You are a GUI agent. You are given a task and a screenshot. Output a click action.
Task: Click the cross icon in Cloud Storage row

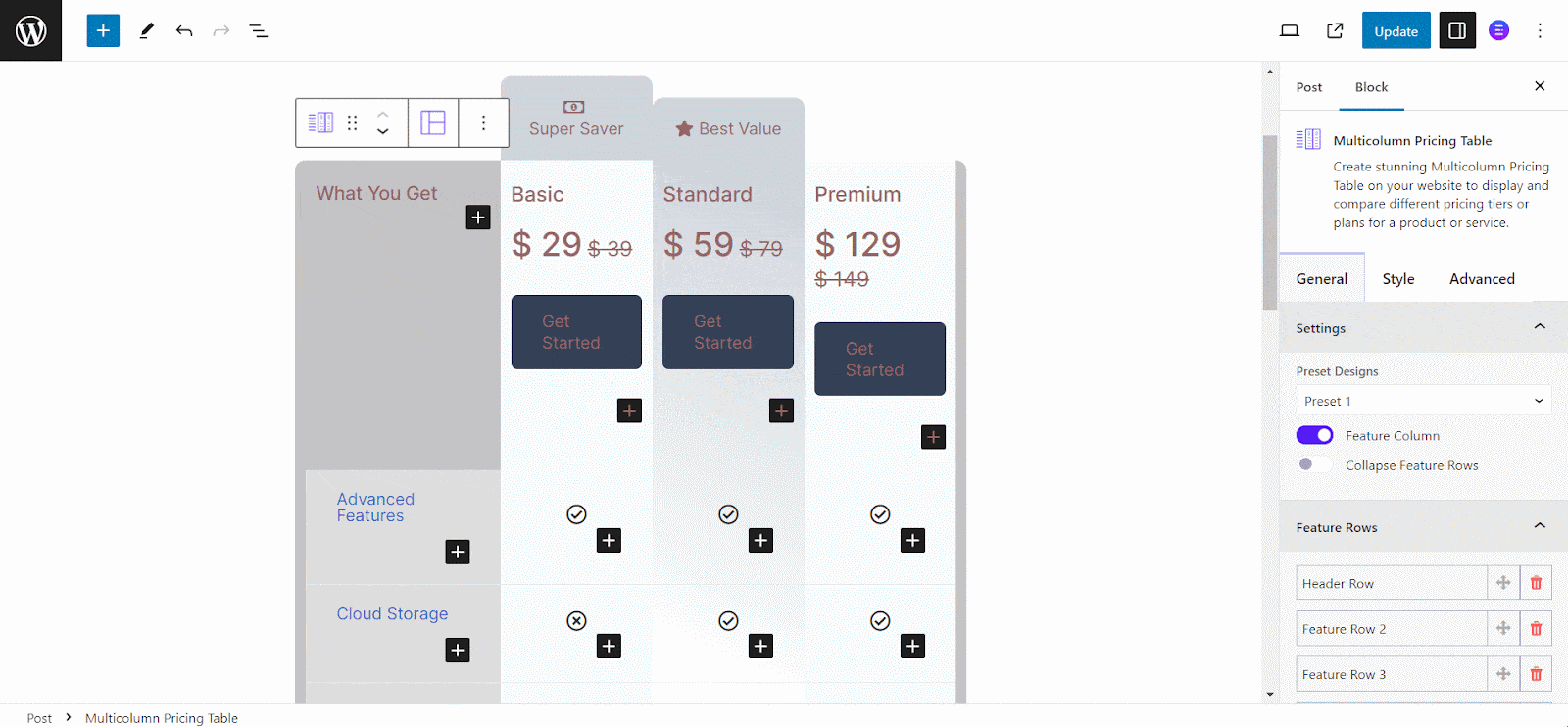pos(576,620)
